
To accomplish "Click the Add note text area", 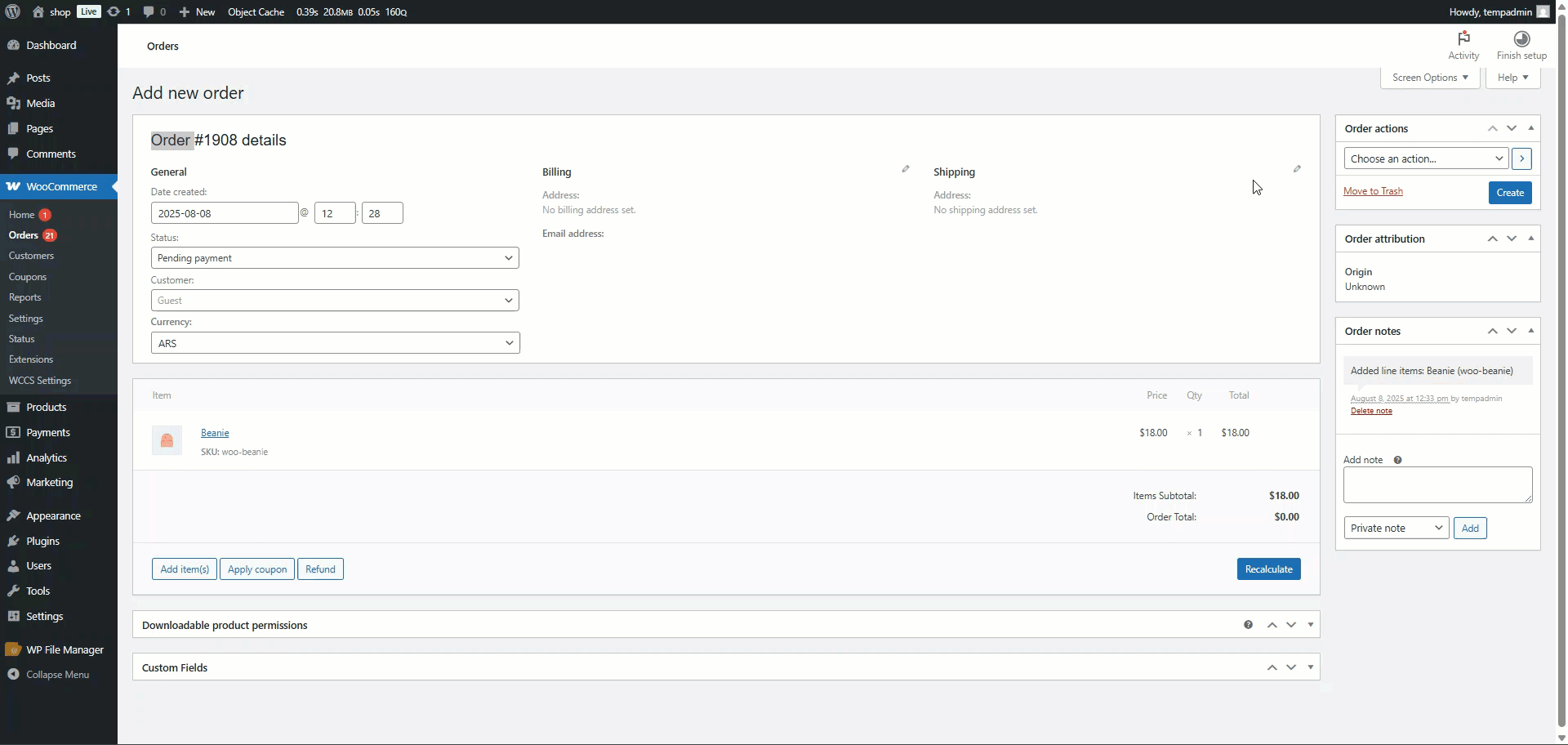I will 1437,485.
